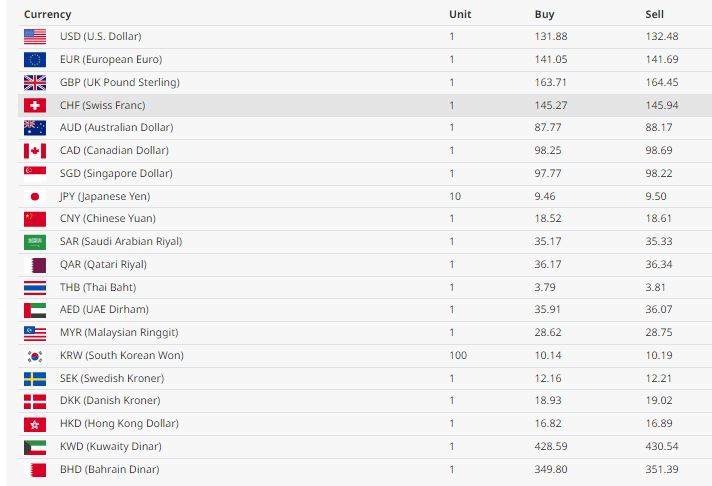Click the USD buy rate 131.88
This screenshot has width=712, height=486.
551,36
